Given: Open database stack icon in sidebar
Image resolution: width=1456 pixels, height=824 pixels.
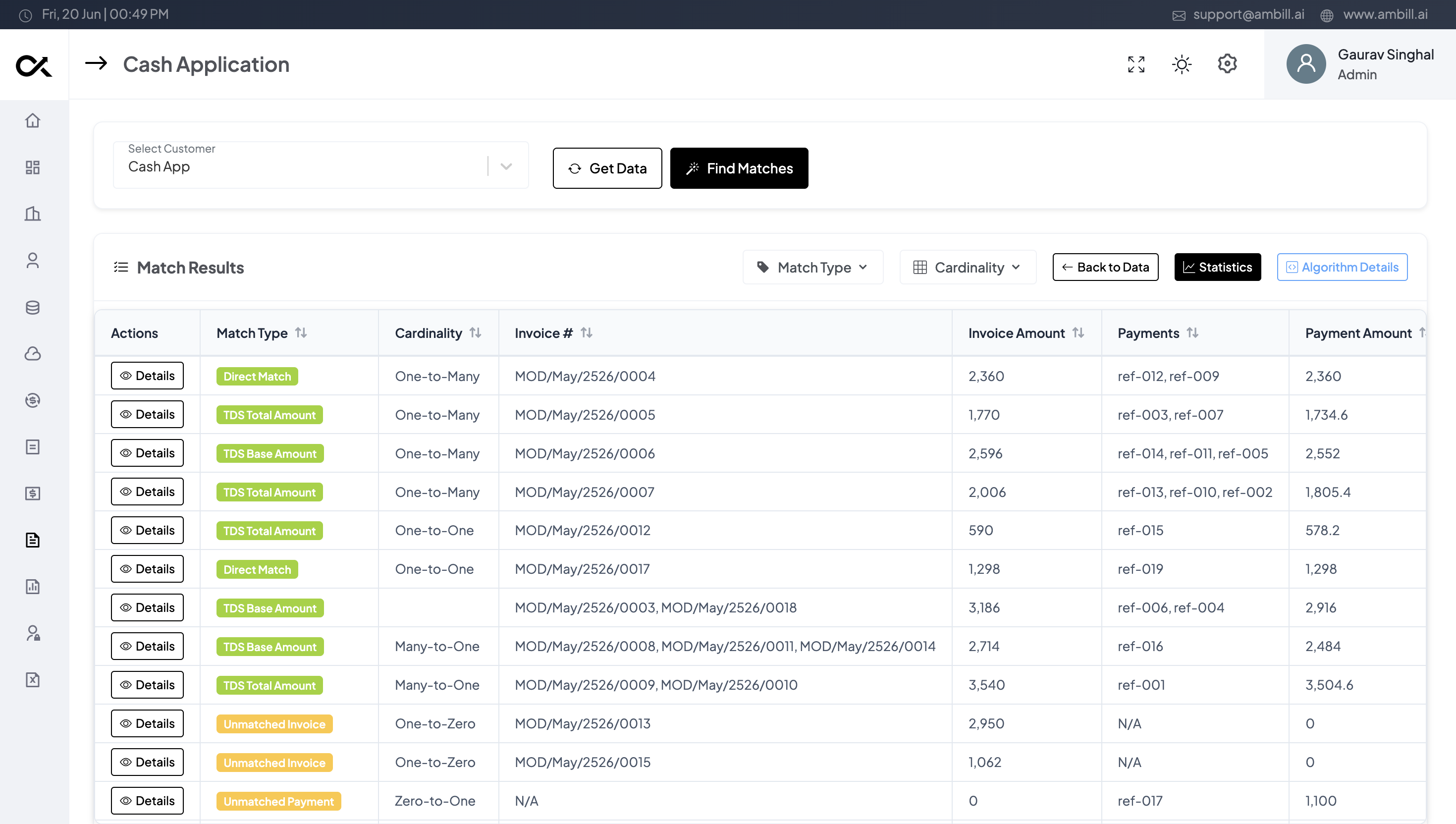Looking at the screenshot, I should coord(33,307).
